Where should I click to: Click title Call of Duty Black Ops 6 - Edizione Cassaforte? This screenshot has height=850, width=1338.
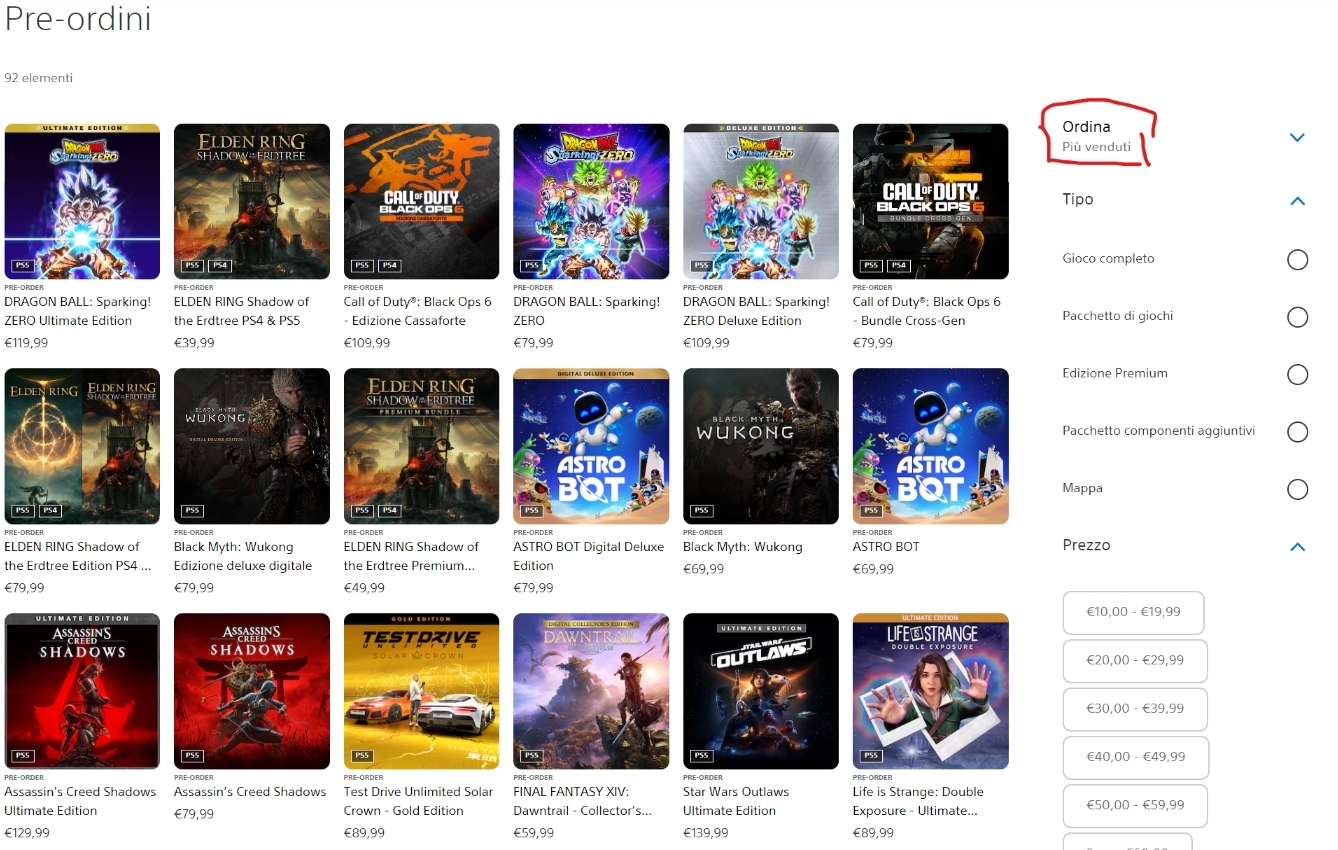[418, 311]
